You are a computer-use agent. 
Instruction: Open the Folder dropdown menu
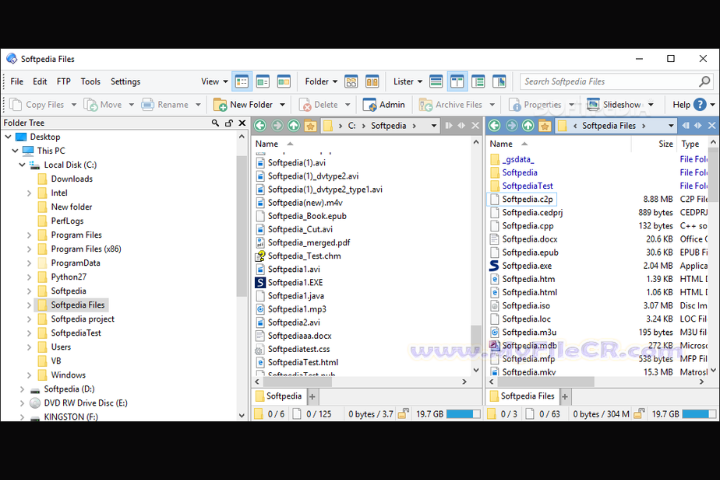(321, 82)
